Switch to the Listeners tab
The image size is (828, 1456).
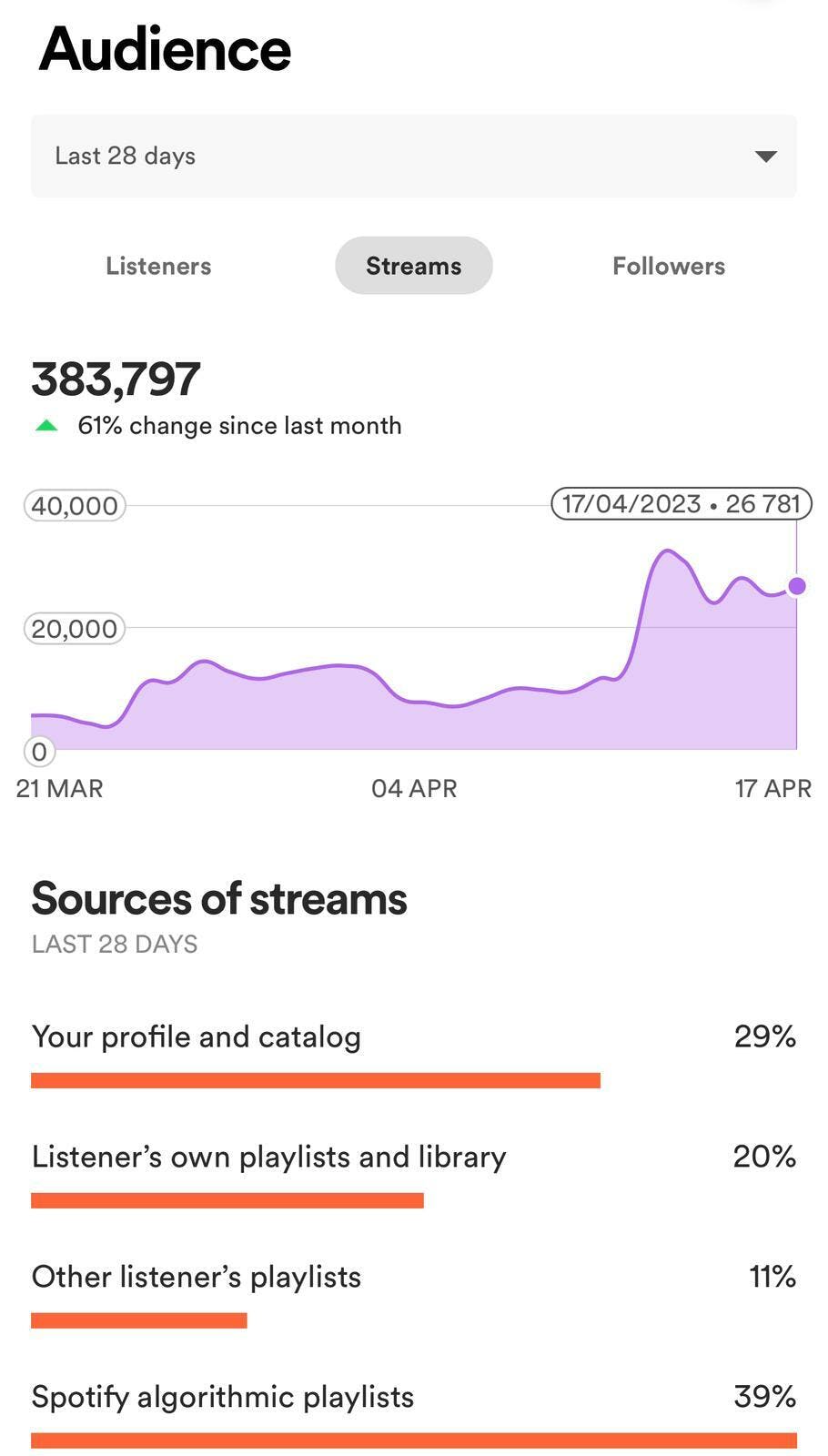(x=158, y=266)
